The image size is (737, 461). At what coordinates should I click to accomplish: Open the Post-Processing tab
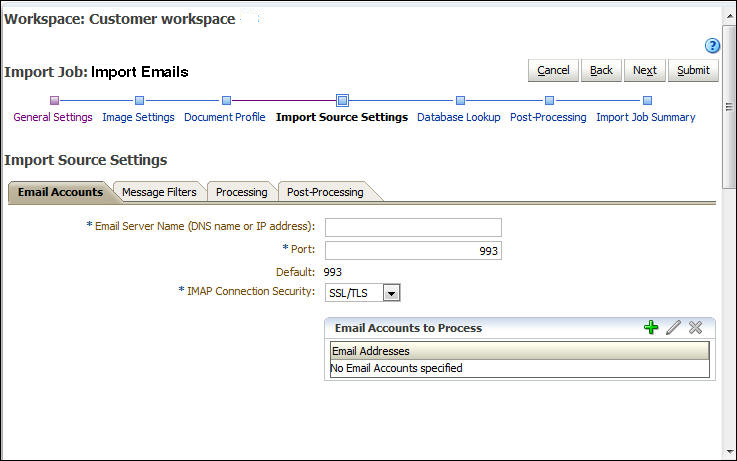(325, 192)
